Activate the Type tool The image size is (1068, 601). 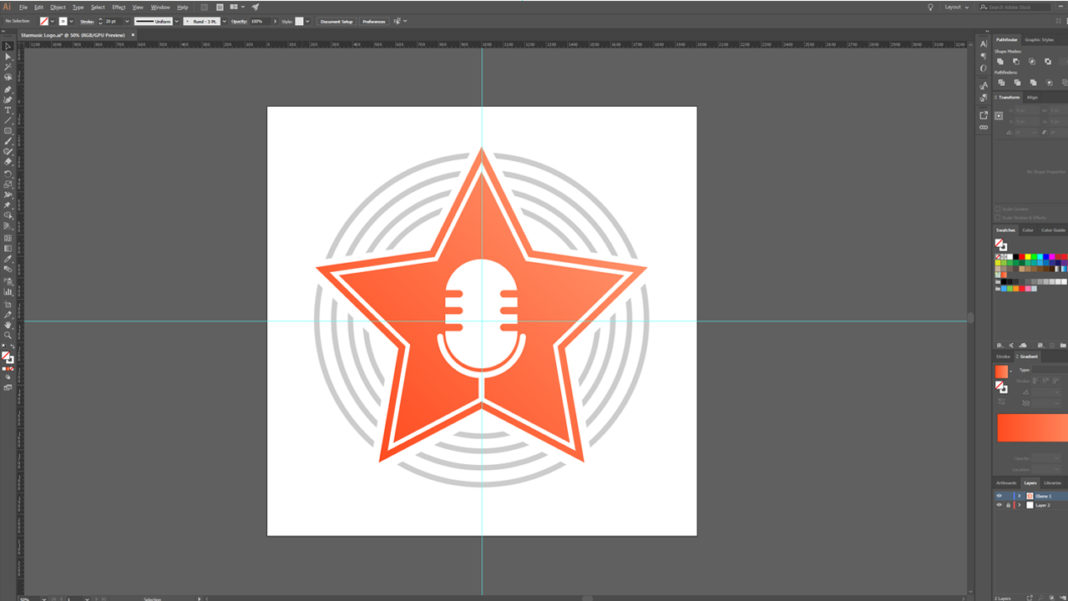point(5,106)
